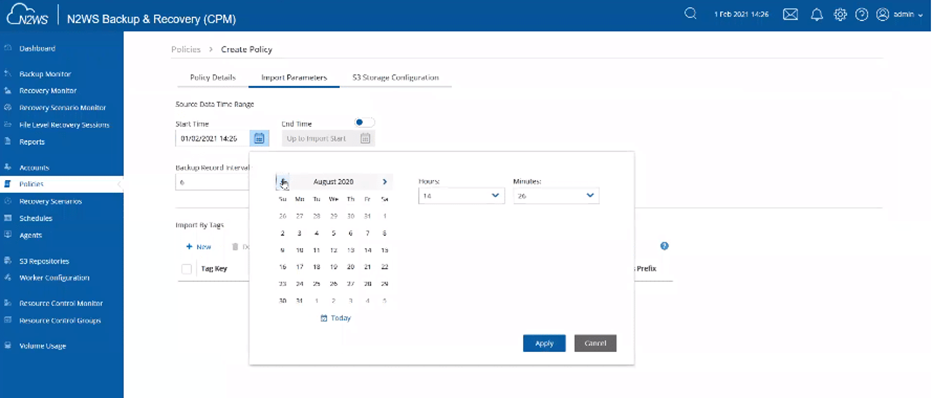
Task: Click the Backup Record Interval field
Action: [x=212, y=182]
